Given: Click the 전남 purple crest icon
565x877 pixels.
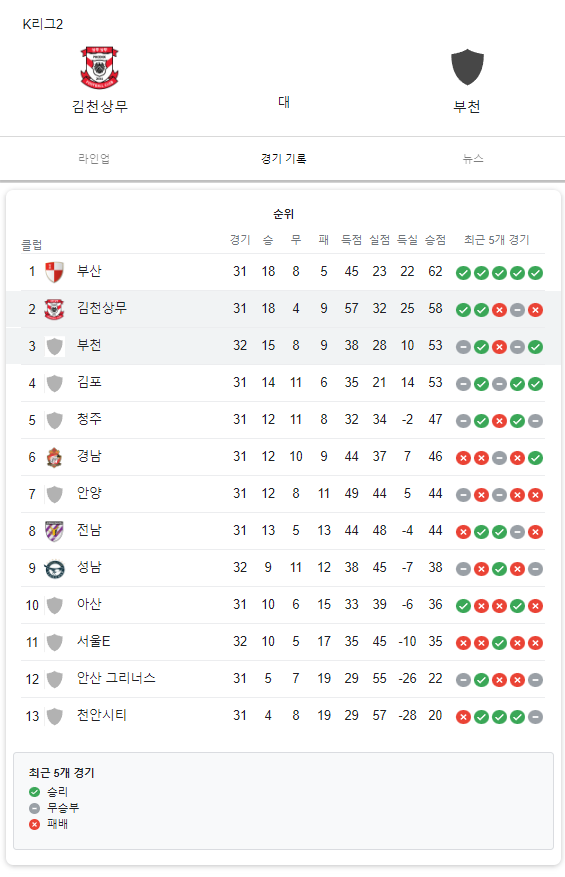Looking at the screenshot, I should coord(54,531).
